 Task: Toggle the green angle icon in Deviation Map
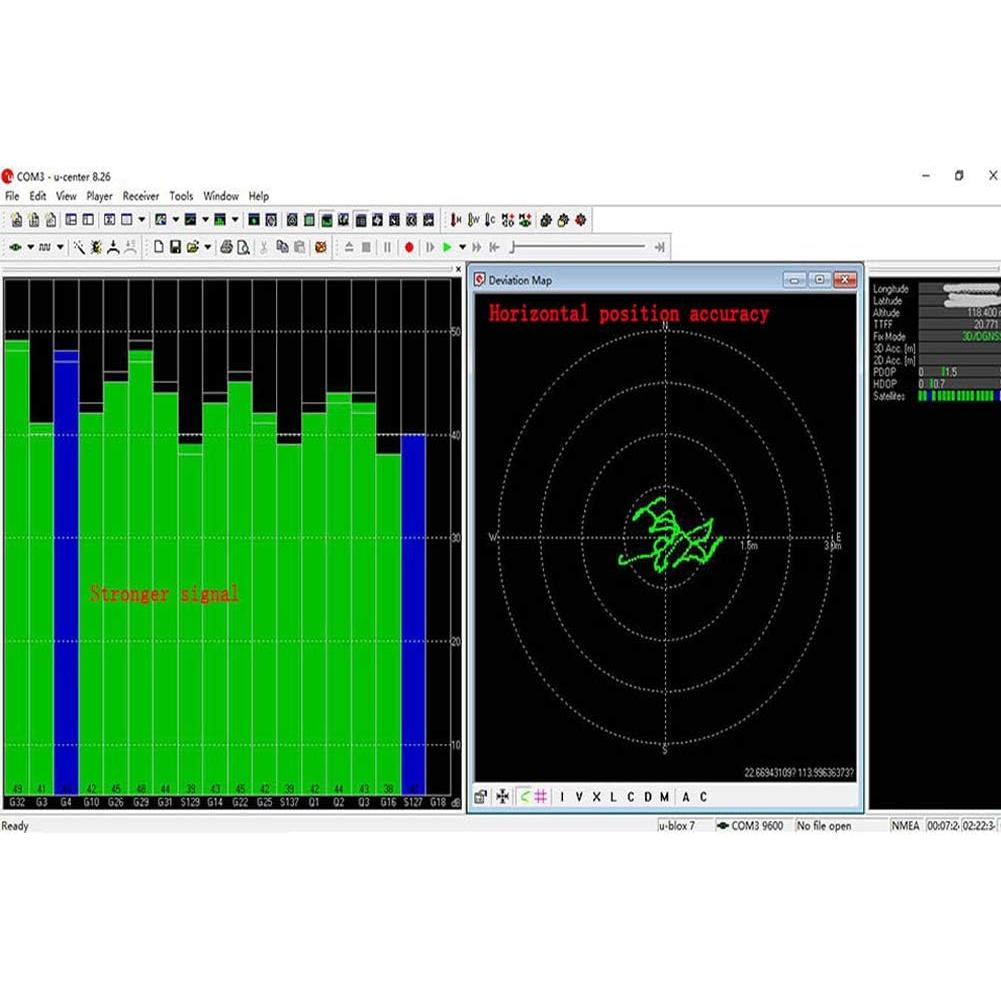click(x=524, y=797)
